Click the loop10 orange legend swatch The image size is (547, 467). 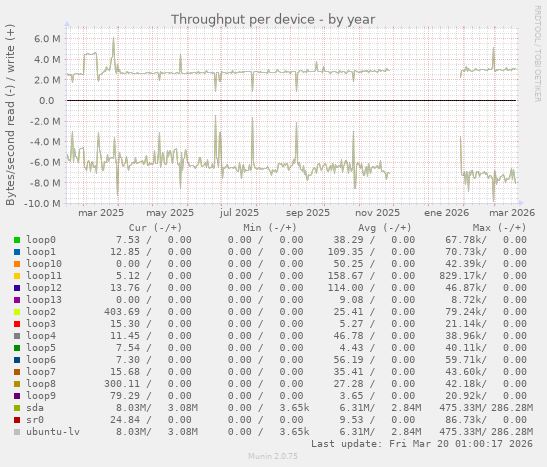(17, 264)
